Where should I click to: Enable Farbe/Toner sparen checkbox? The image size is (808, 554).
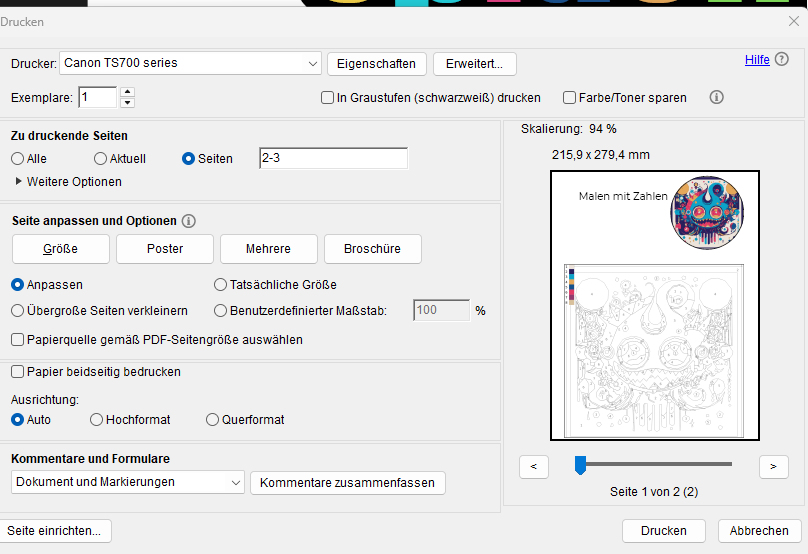coord(569,98)
